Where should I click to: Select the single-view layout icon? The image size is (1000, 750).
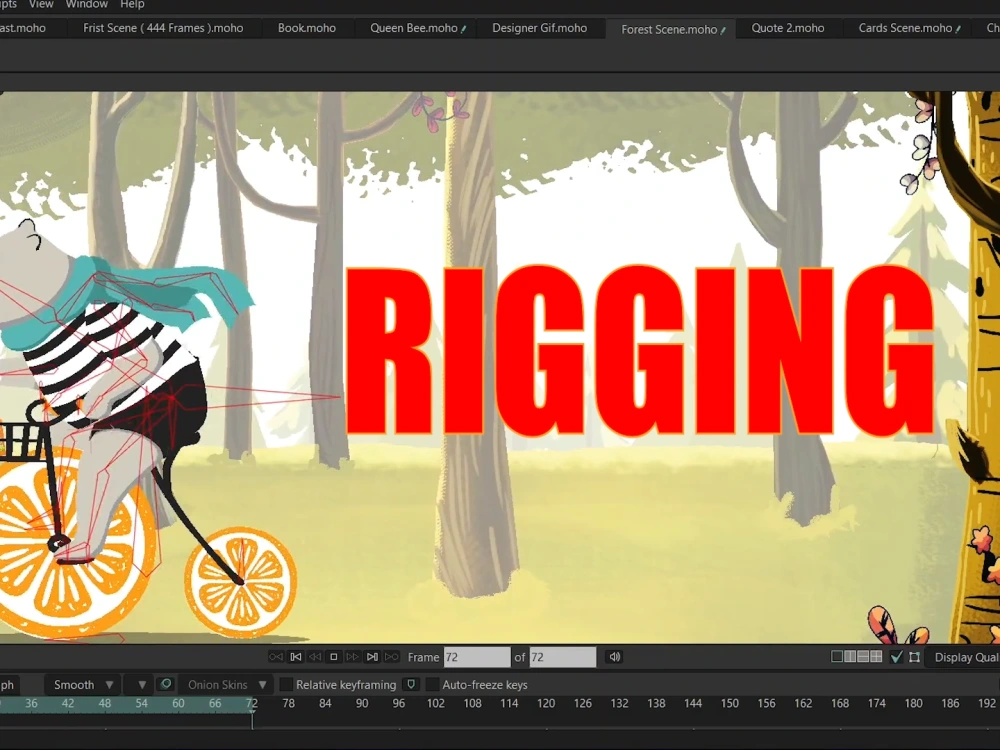tap(838, 656)
